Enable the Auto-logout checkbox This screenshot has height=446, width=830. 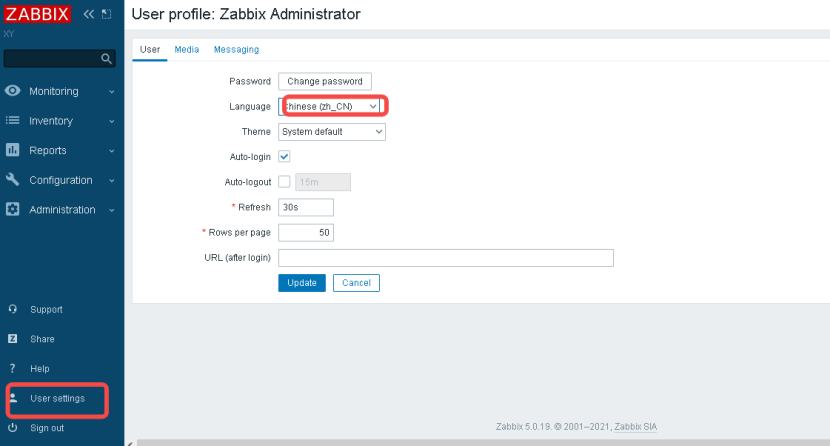pyautogui.click(x=284, y=181)
